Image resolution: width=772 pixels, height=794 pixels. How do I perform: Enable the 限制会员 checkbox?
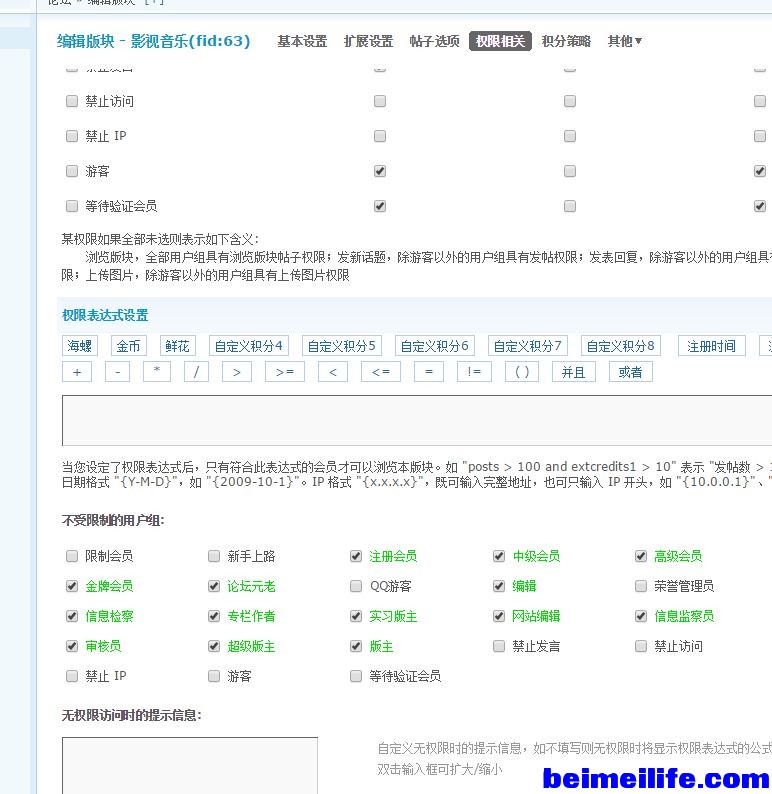(72, 556)
